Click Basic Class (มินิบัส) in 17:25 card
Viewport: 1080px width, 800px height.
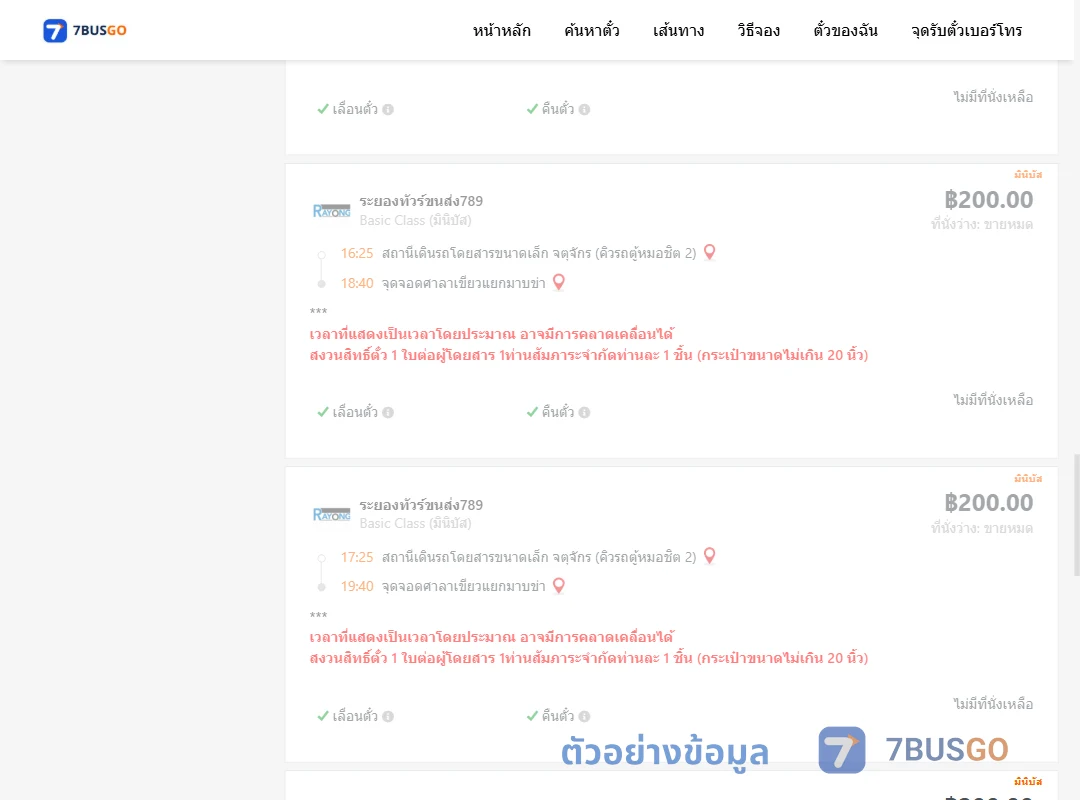coord(415,524)
